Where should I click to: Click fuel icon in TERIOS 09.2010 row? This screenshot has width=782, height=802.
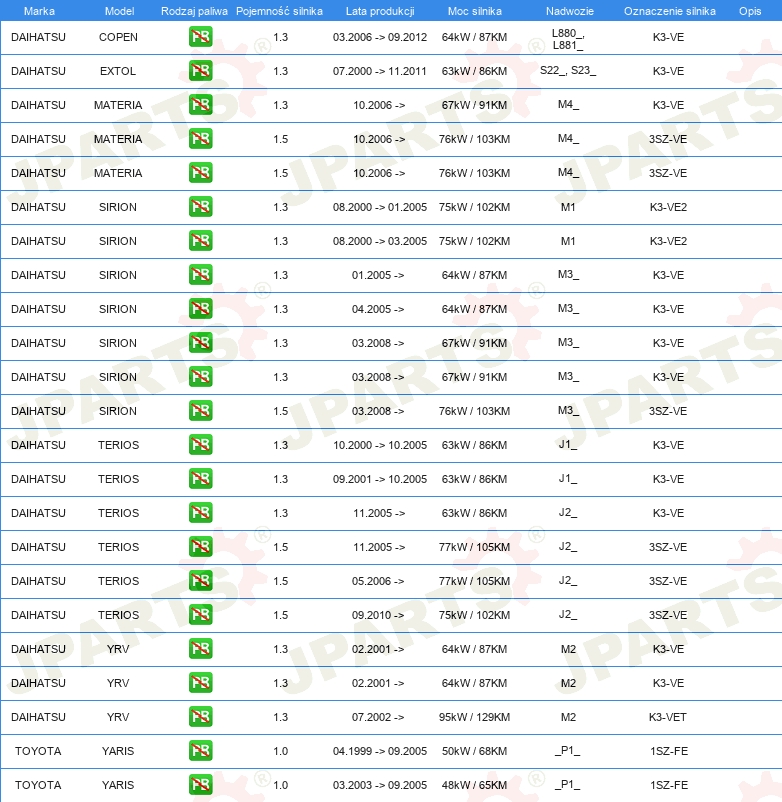pos(200,615)
